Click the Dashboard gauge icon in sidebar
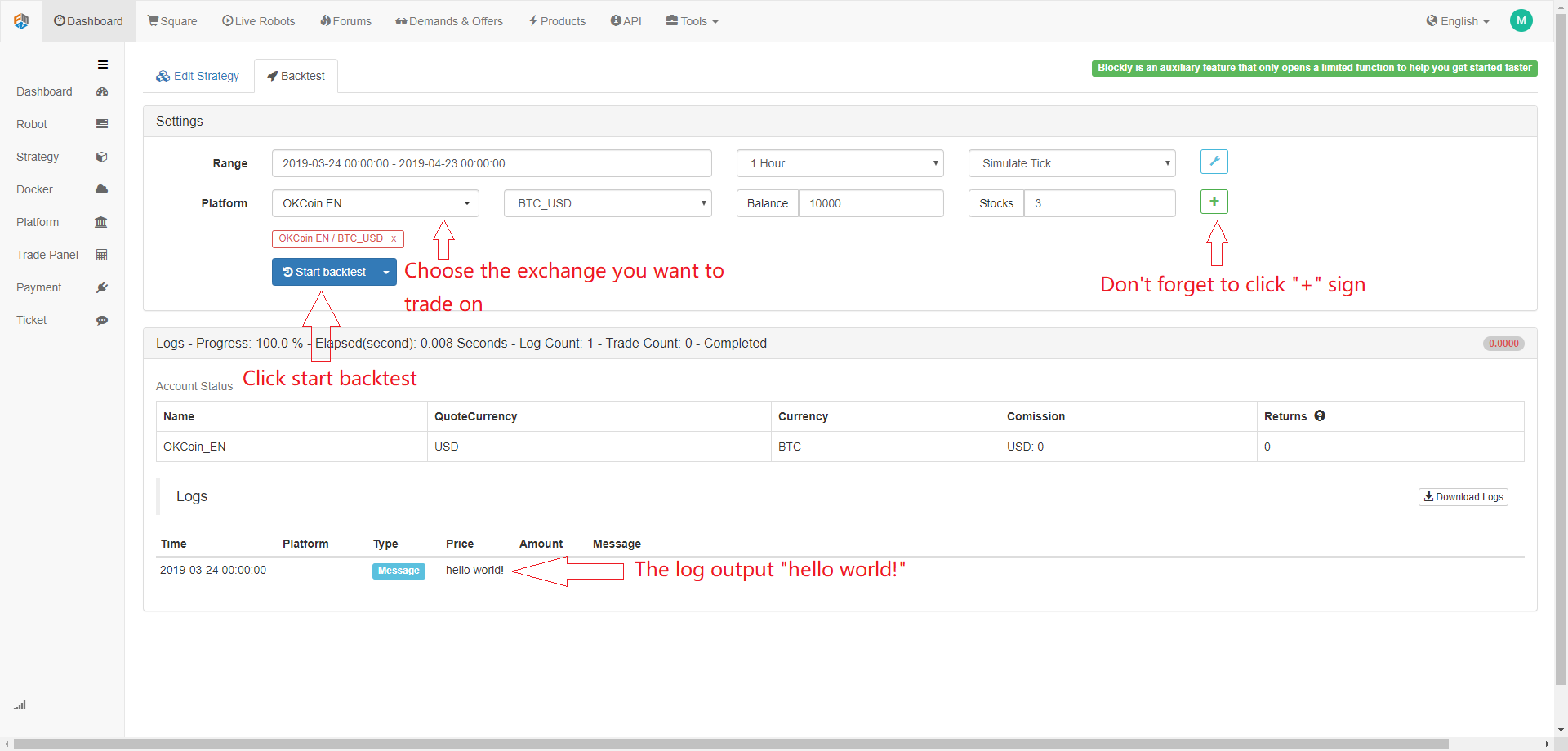 coord(102,92)
